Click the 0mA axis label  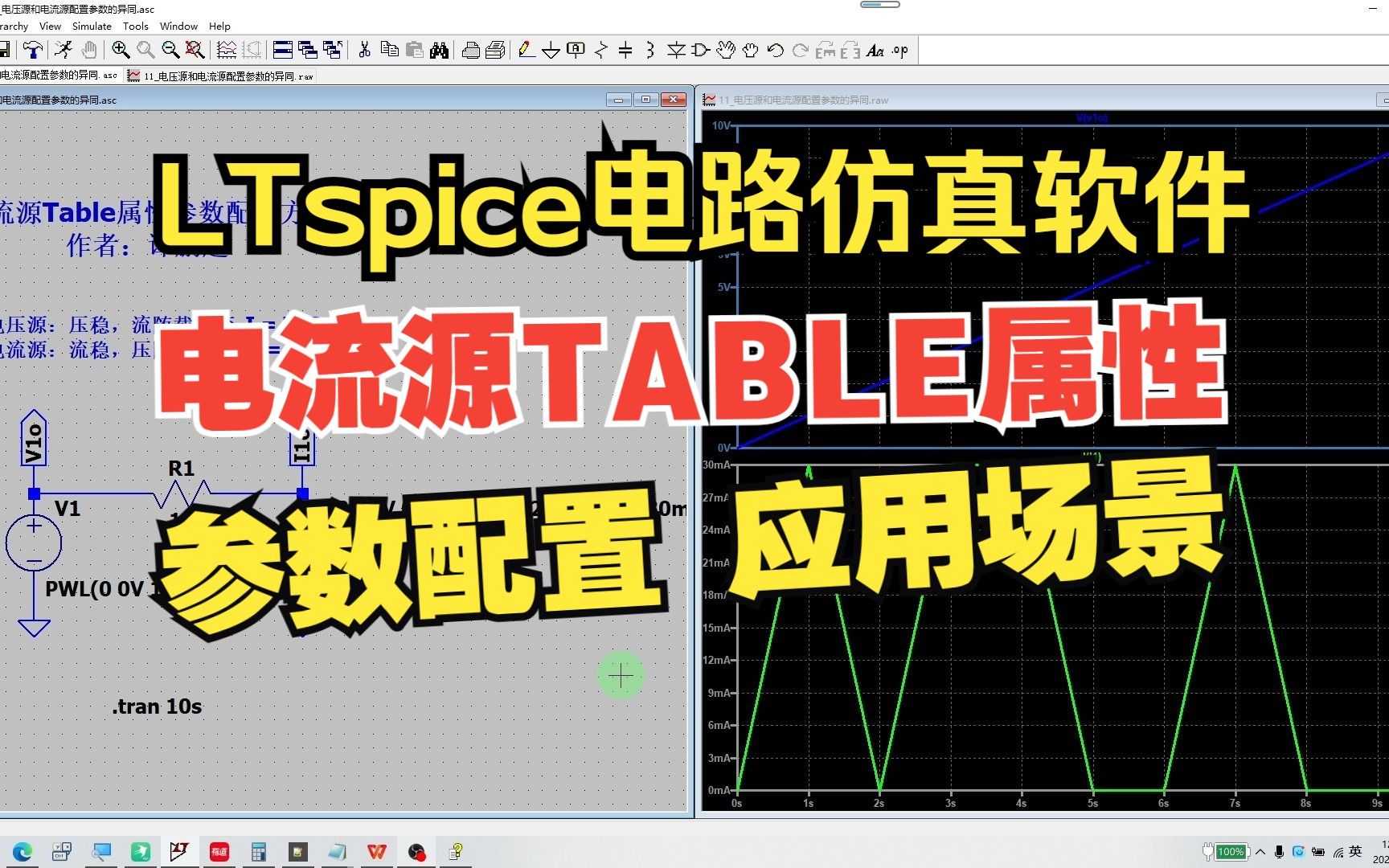[719, 790]
